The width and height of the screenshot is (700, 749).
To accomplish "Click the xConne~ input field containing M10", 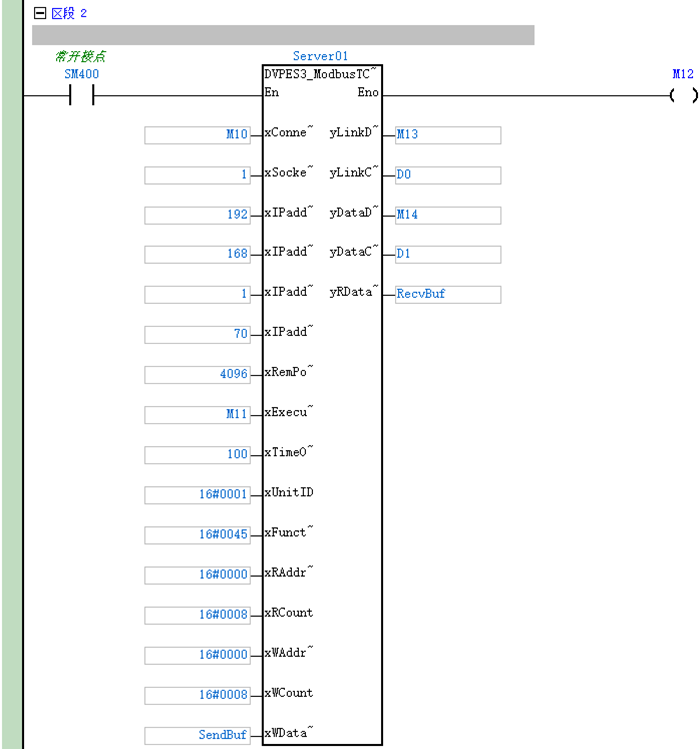I will (197, 135).
